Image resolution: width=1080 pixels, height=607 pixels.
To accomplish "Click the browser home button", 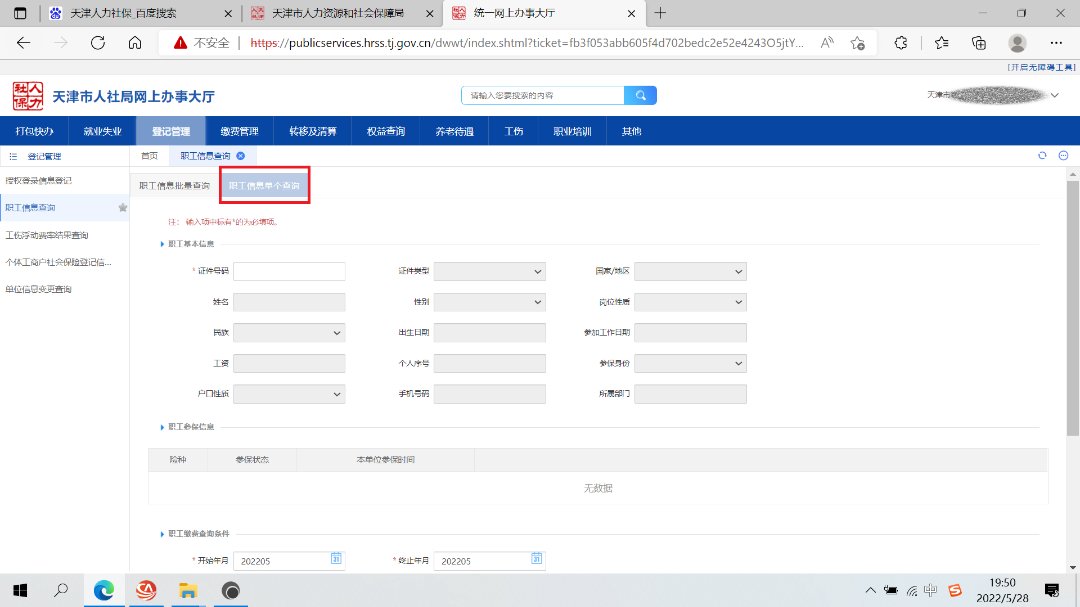I will pyautogui.click(x=135, y=43).
